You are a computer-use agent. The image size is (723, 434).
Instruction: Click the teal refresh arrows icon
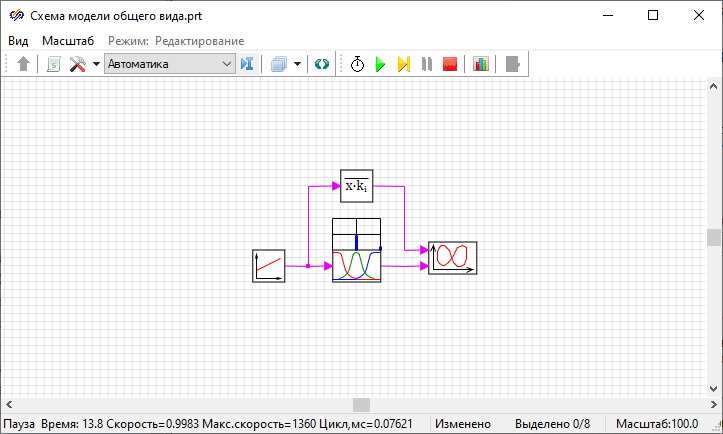(321, 64)
